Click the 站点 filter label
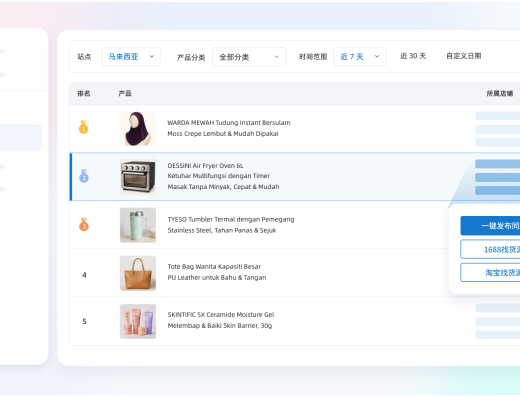 [x=84, y=57]
